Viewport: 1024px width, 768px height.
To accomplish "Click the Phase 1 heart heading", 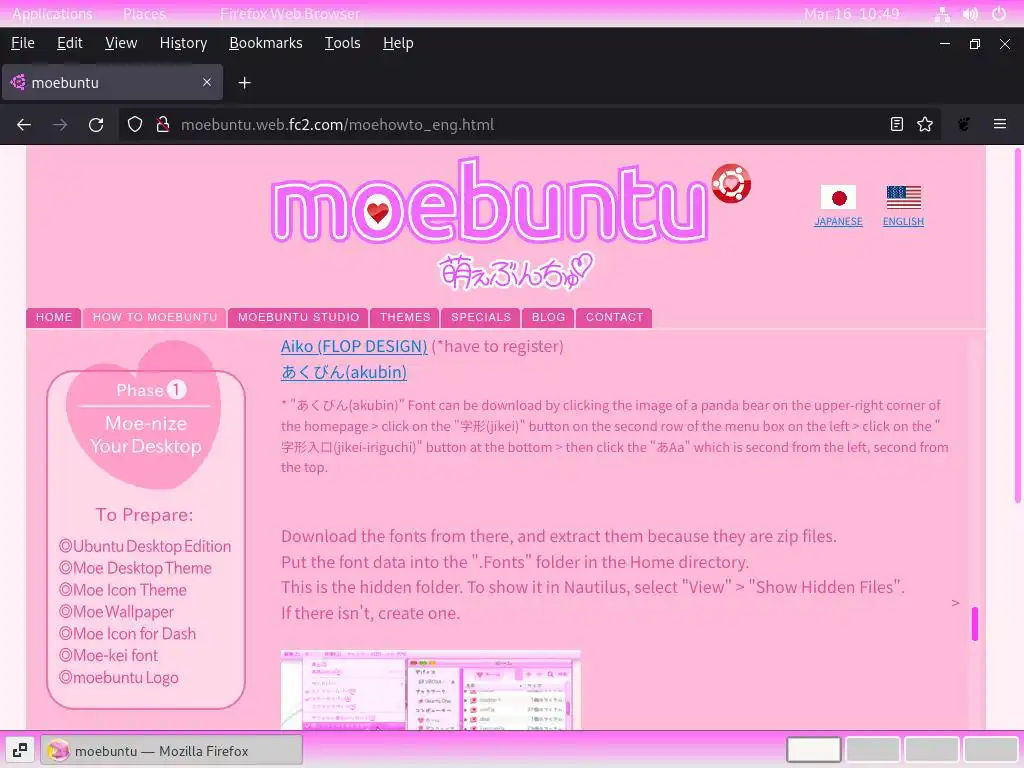I will point(145,414).
